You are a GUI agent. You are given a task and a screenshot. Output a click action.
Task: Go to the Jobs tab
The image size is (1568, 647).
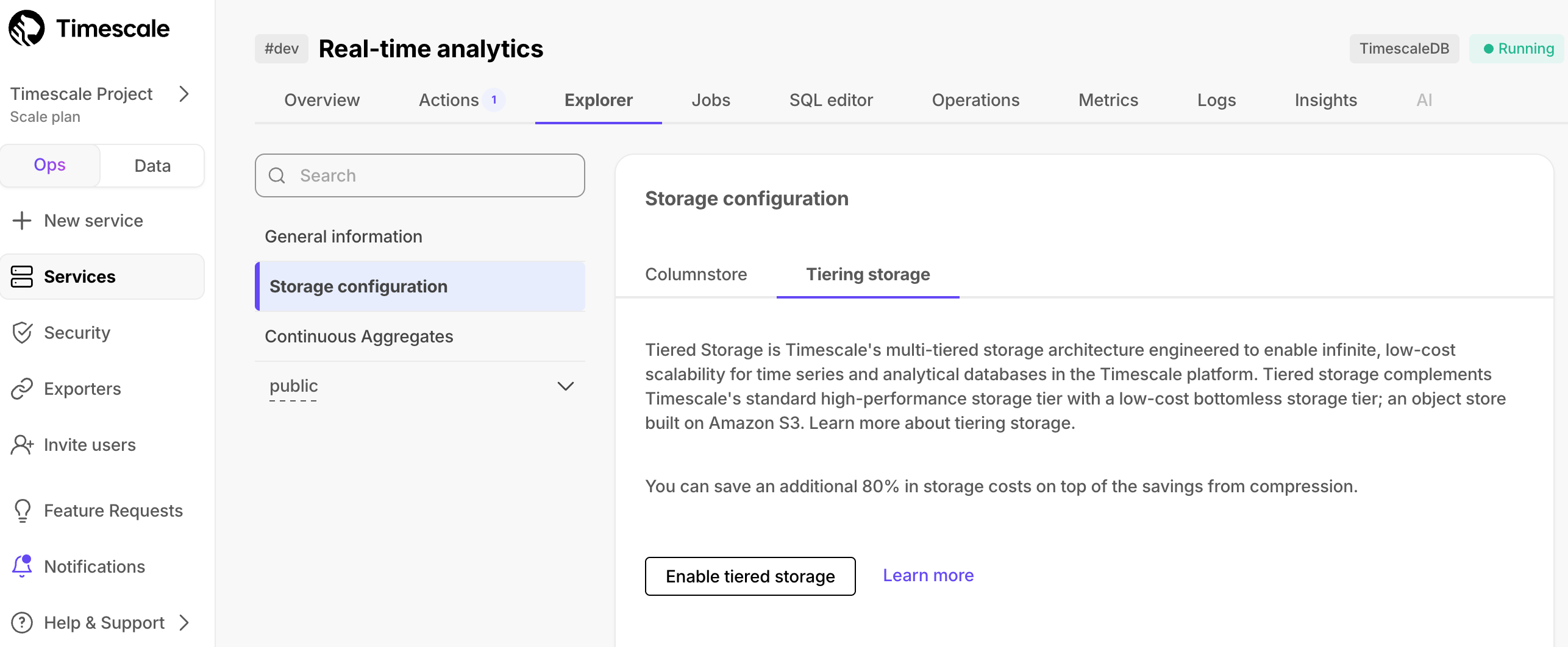pos(711,100)
